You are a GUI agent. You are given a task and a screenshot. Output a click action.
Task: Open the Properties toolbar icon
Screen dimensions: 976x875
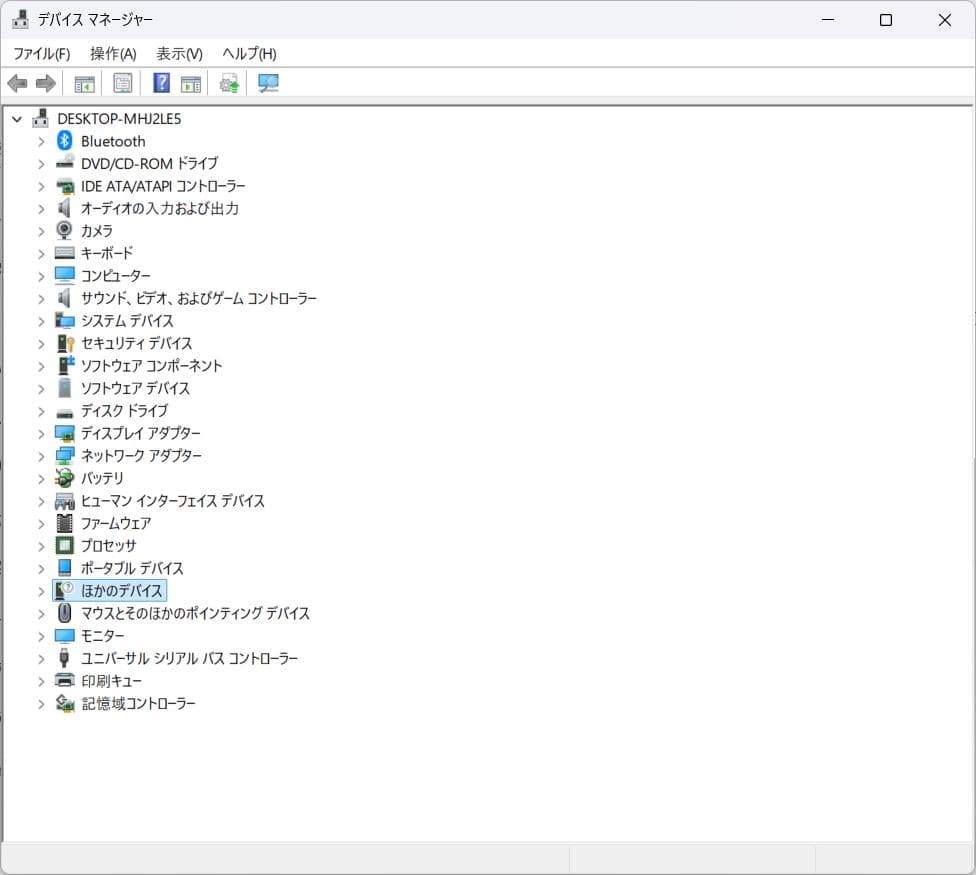[122, 82]
